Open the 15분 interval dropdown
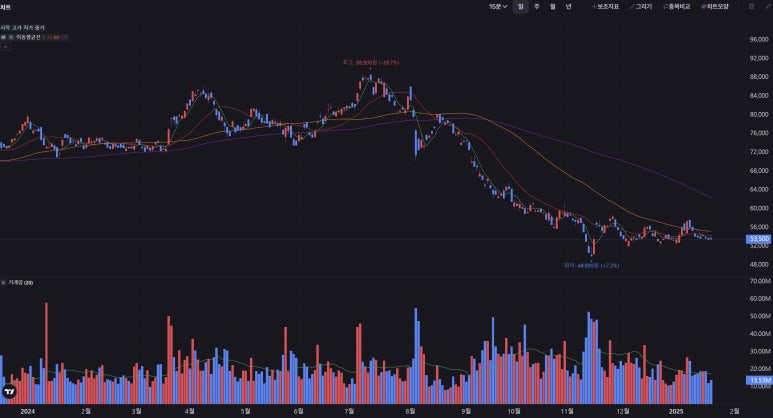The image size is (773, 418). coord(498,6)
